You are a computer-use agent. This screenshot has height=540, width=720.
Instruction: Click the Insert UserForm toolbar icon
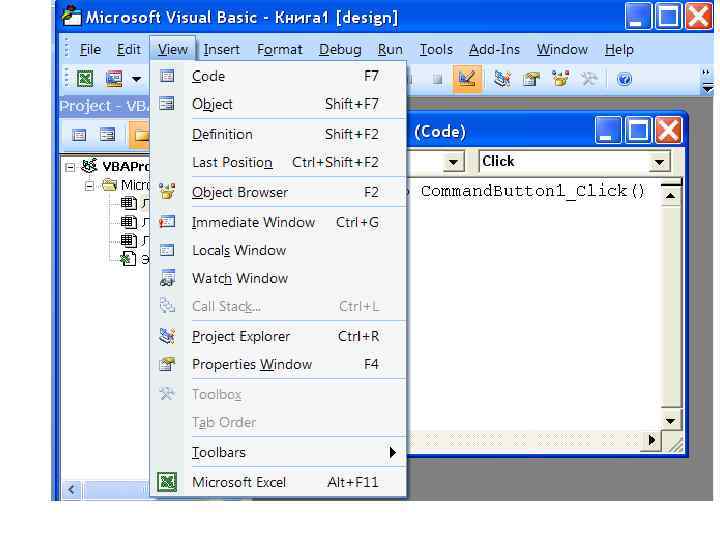(114, 79)
